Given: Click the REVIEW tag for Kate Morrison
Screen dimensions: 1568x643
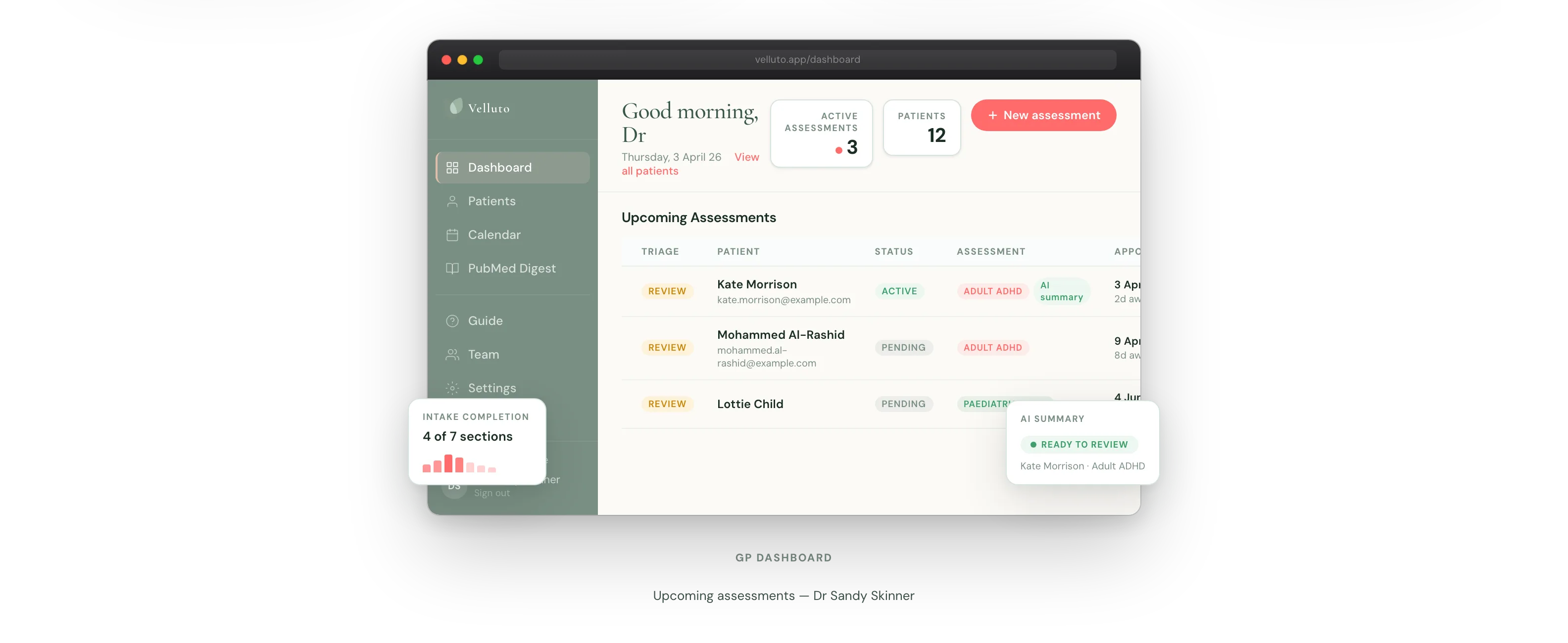Looking at the screenshot, I should tap(667, 291).
